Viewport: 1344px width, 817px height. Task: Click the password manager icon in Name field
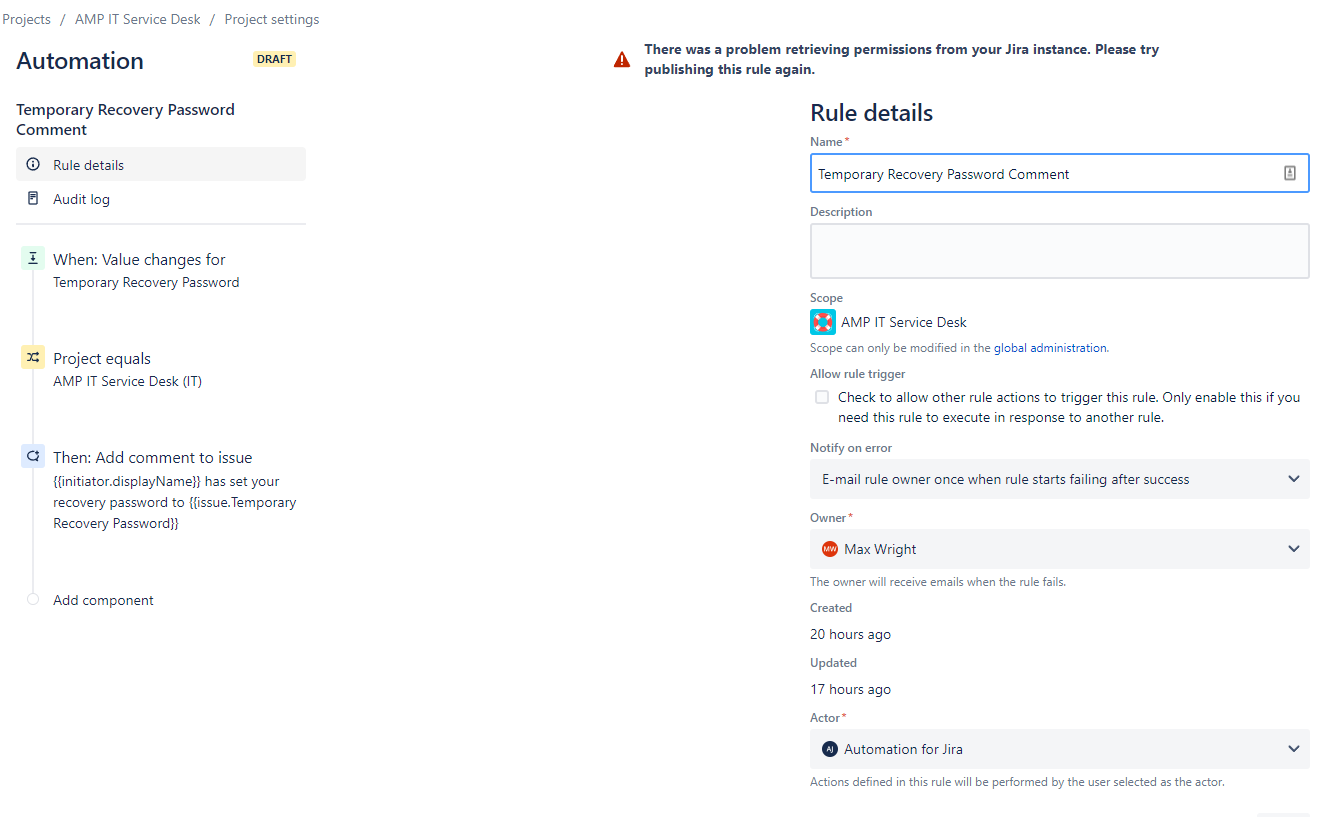(1290, 174)
